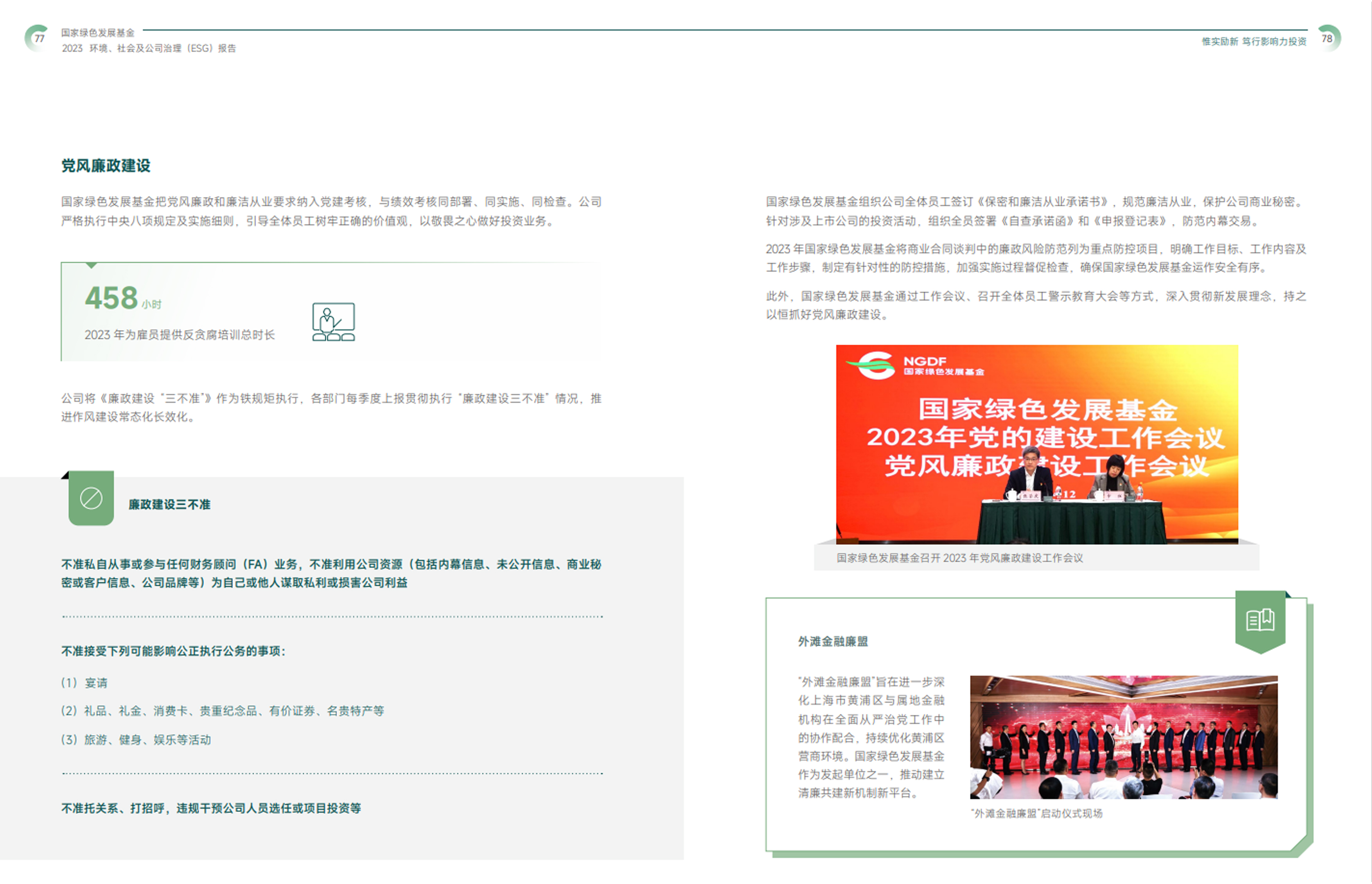The image size is (1372, 884).
Task: Click the page 77 number badge
Action: click(38, 38)
